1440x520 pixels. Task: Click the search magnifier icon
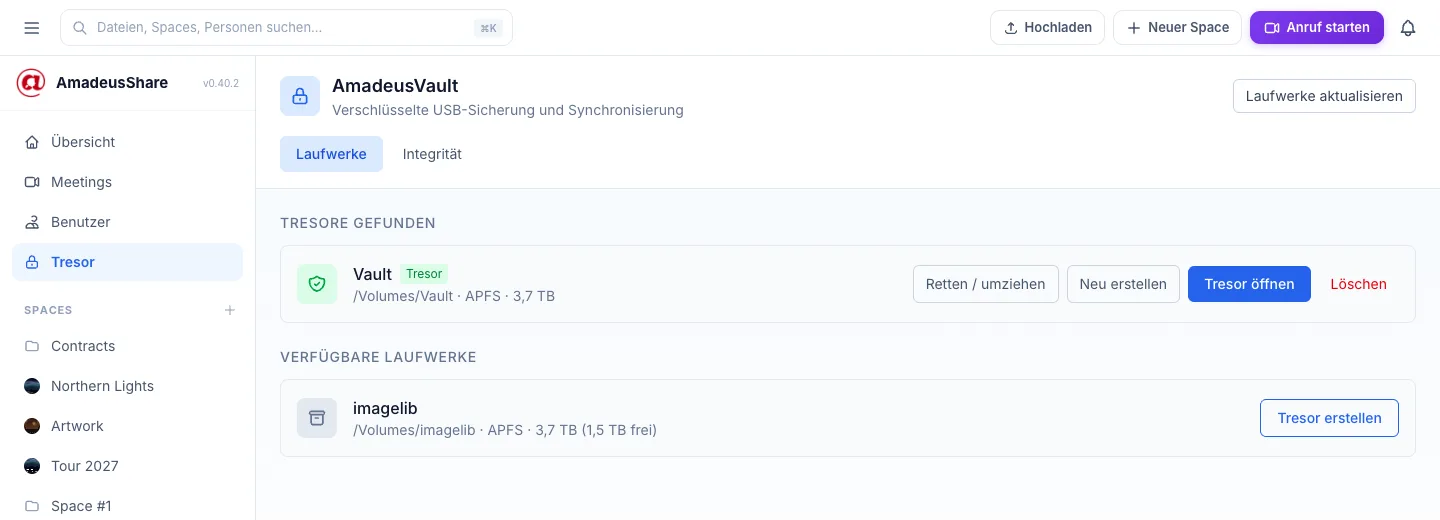[x=80, y=28]
